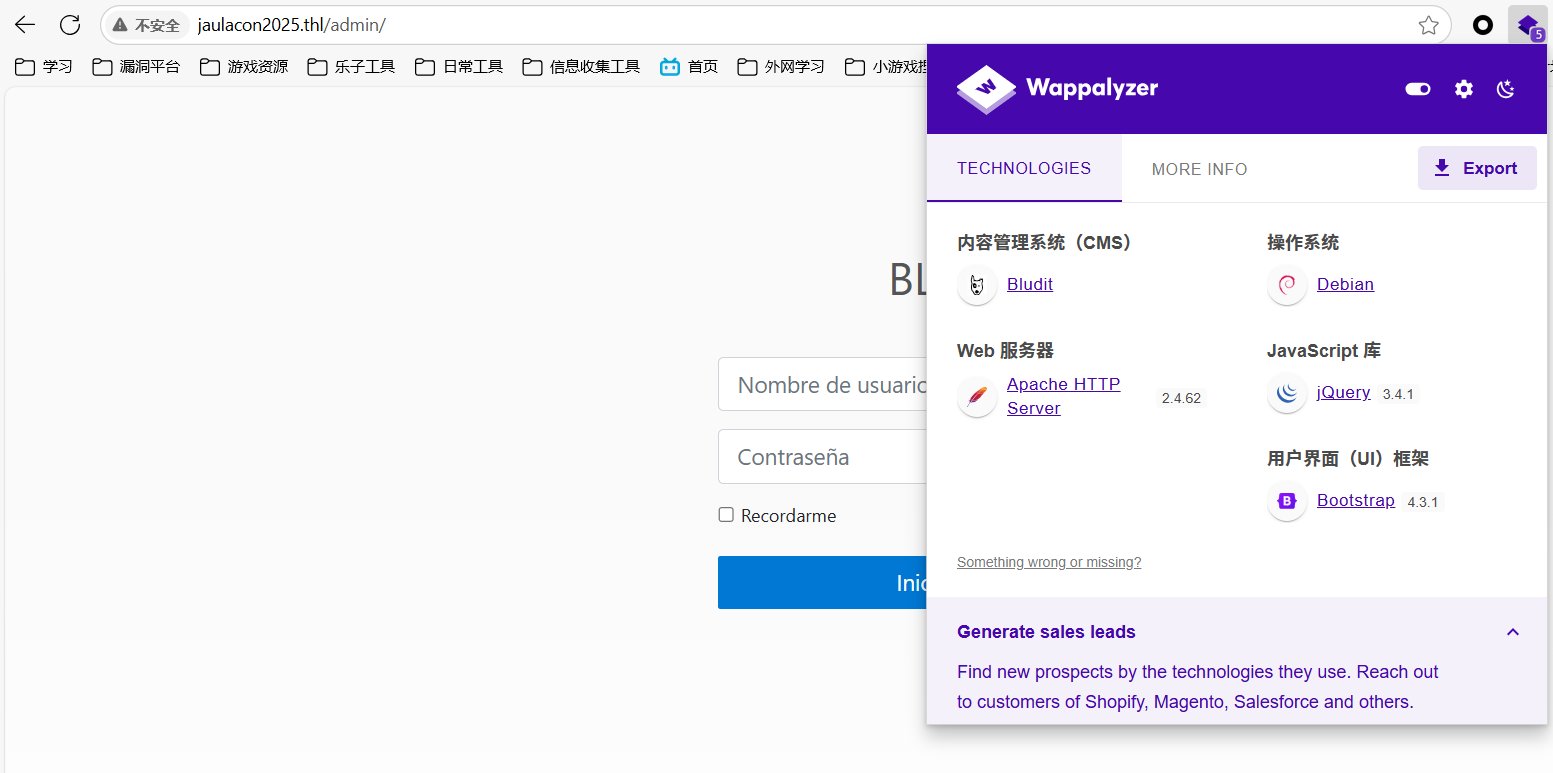Open Wappalyzer settings gear

pos(1464,89)
